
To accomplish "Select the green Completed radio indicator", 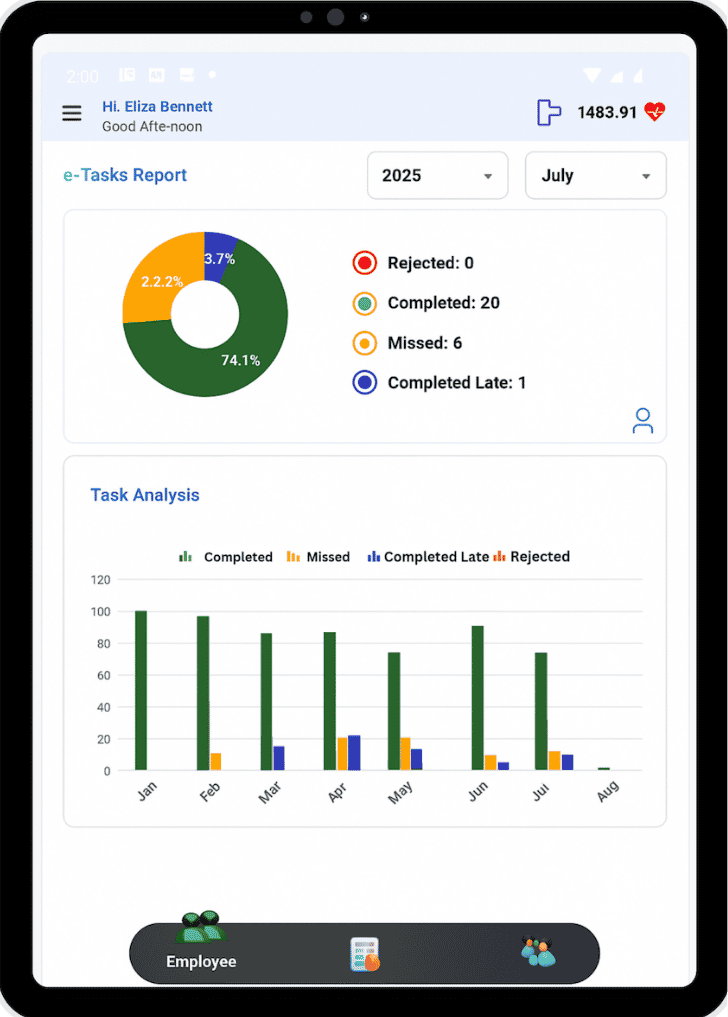I will click(x=365, y=303).
